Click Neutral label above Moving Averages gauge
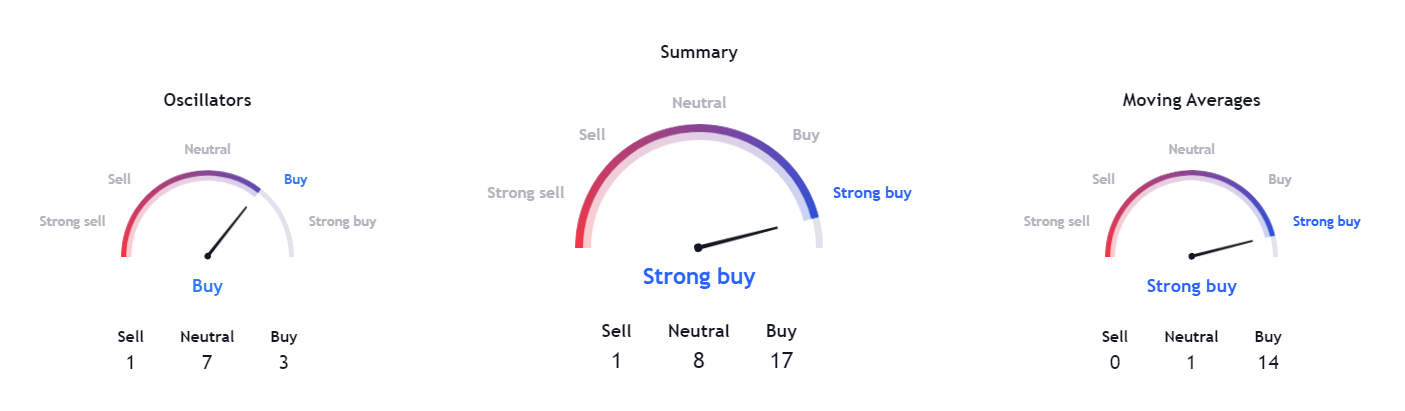The width and height of the screenshot is (1405, 411). pyautogui.click(x=1192, y=149)
